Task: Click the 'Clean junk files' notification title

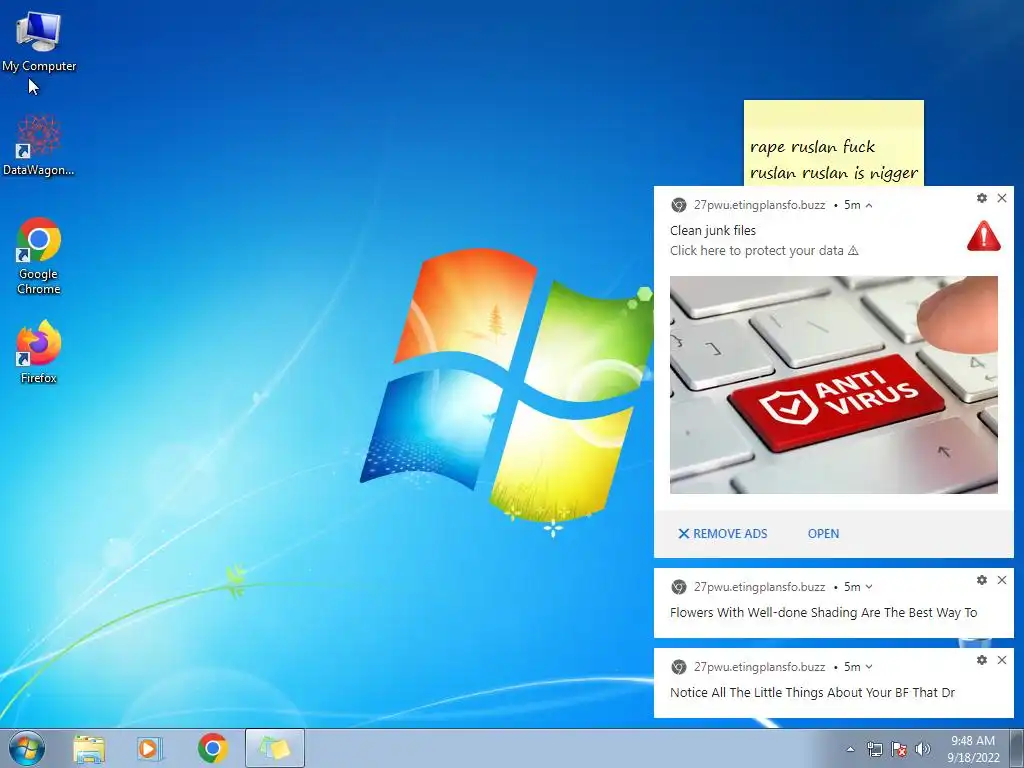Action: (712, 231)
